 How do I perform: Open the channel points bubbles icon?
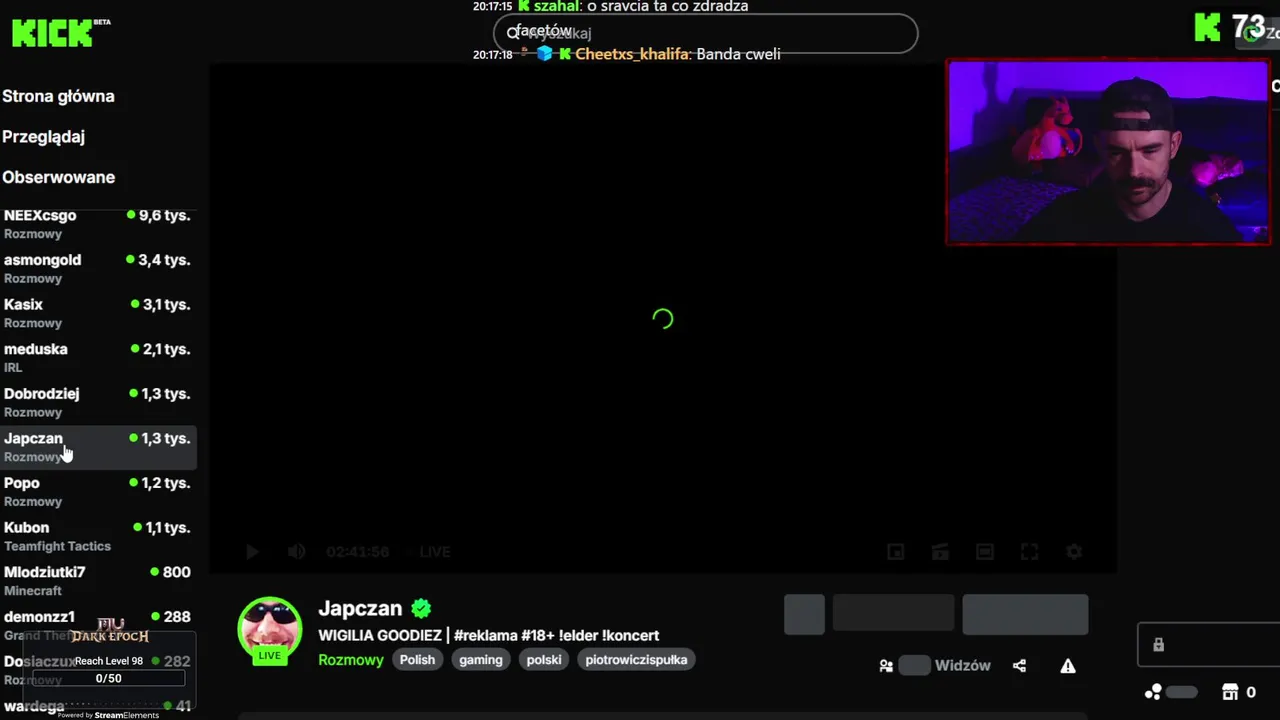pos(1153,692)
